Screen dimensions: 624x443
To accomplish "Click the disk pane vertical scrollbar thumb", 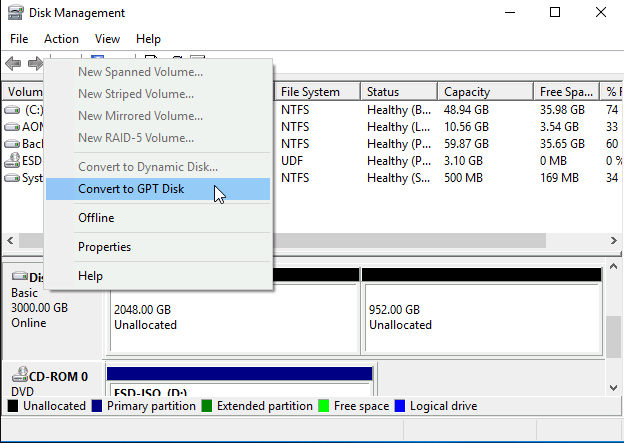I will 613,336.
